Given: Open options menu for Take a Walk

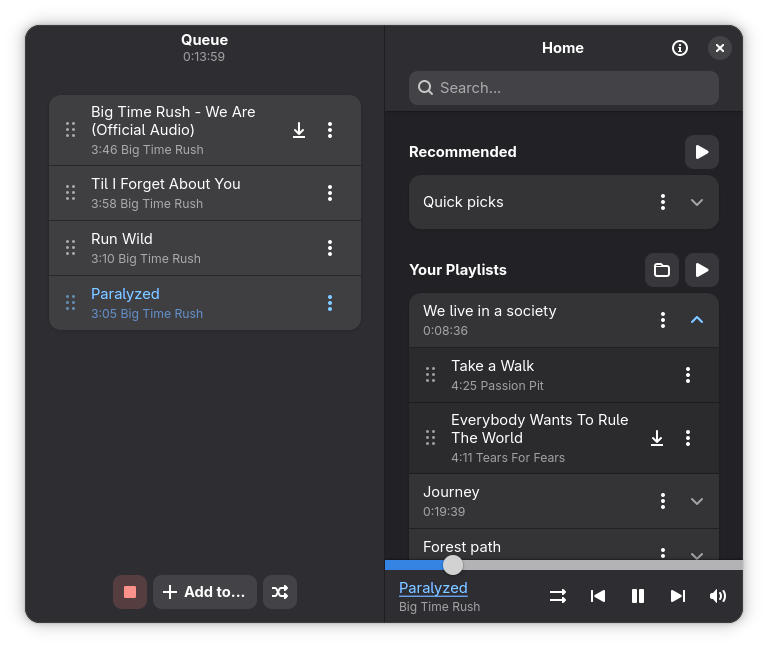Looking at the screenshot, I should [x=688, y=375].
